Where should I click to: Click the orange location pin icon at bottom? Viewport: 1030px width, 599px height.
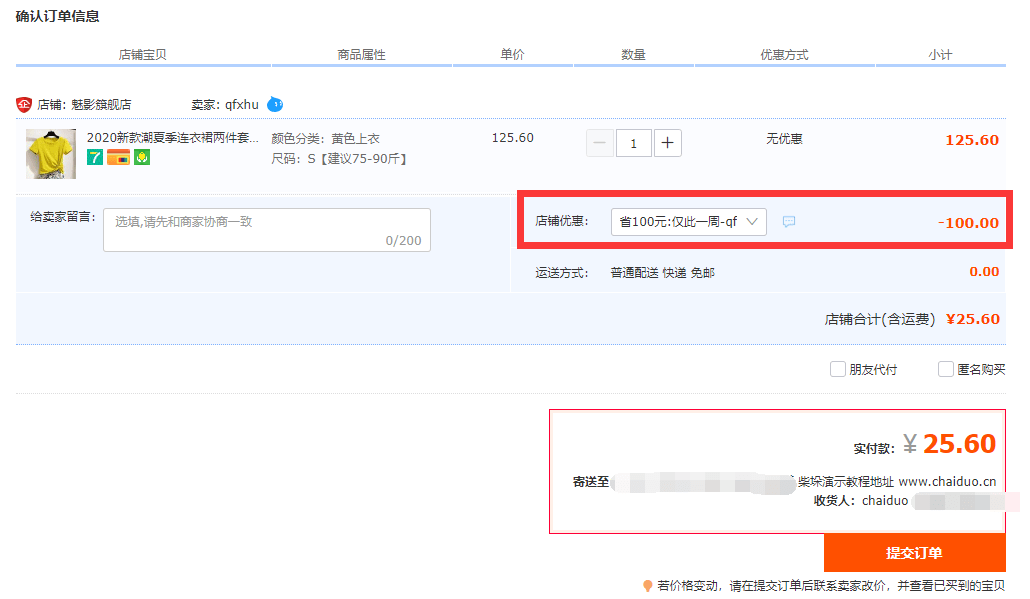coord(648,586)
